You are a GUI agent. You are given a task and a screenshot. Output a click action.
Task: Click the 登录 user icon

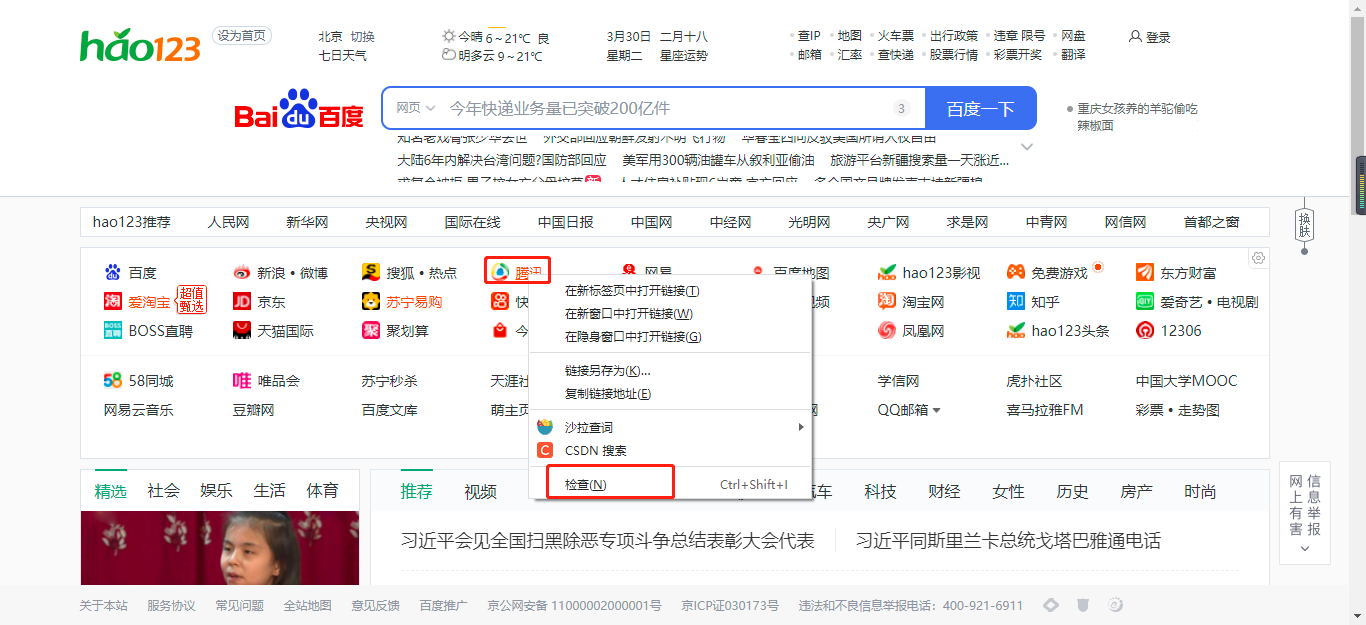[x=1135, y=37]
